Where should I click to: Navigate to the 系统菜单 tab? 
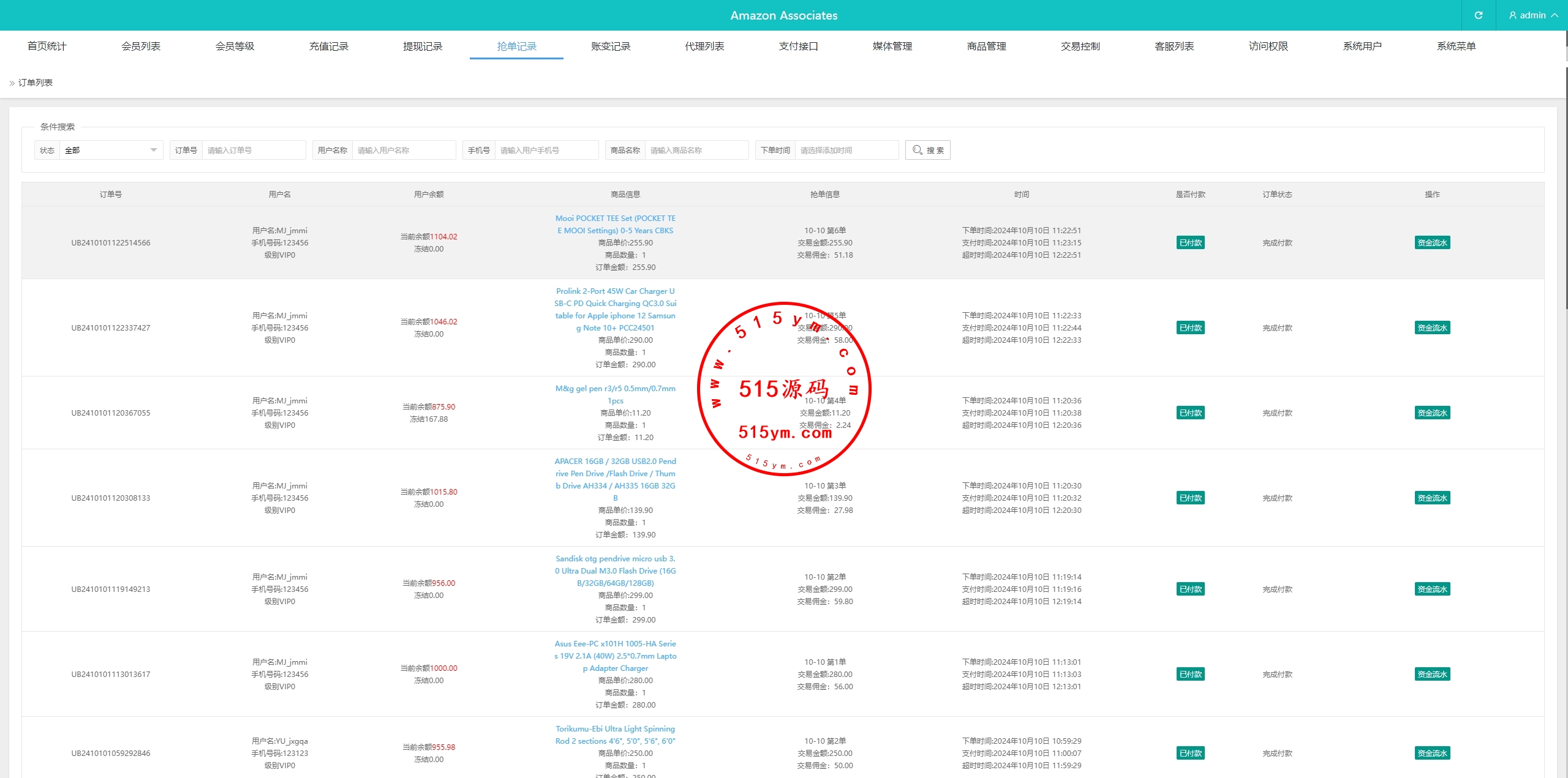point(1456,47)
